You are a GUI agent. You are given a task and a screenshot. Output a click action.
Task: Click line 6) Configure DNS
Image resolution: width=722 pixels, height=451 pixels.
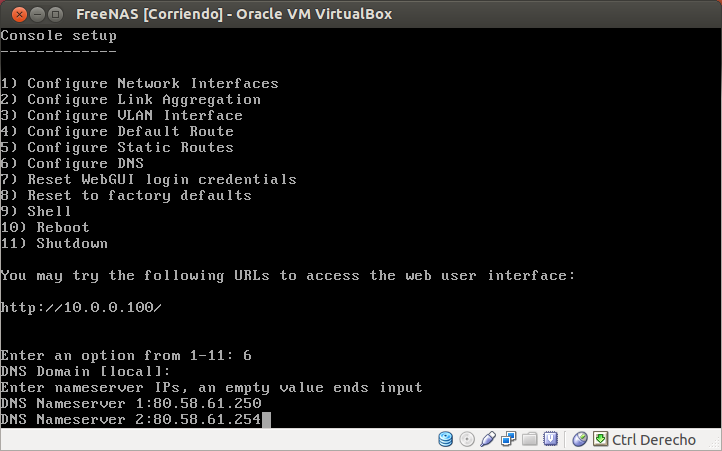point(72,163)
